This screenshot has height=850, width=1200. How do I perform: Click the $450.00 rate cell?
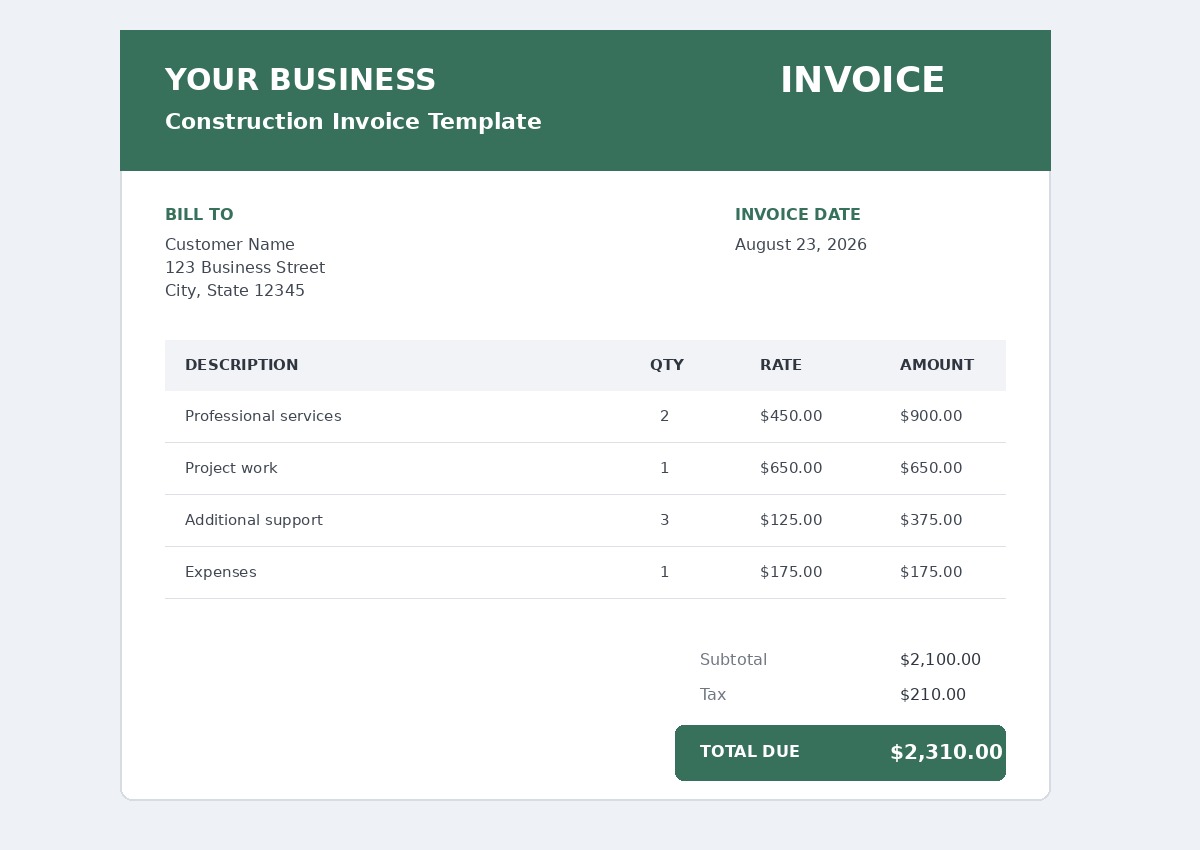tap(791, 416)
